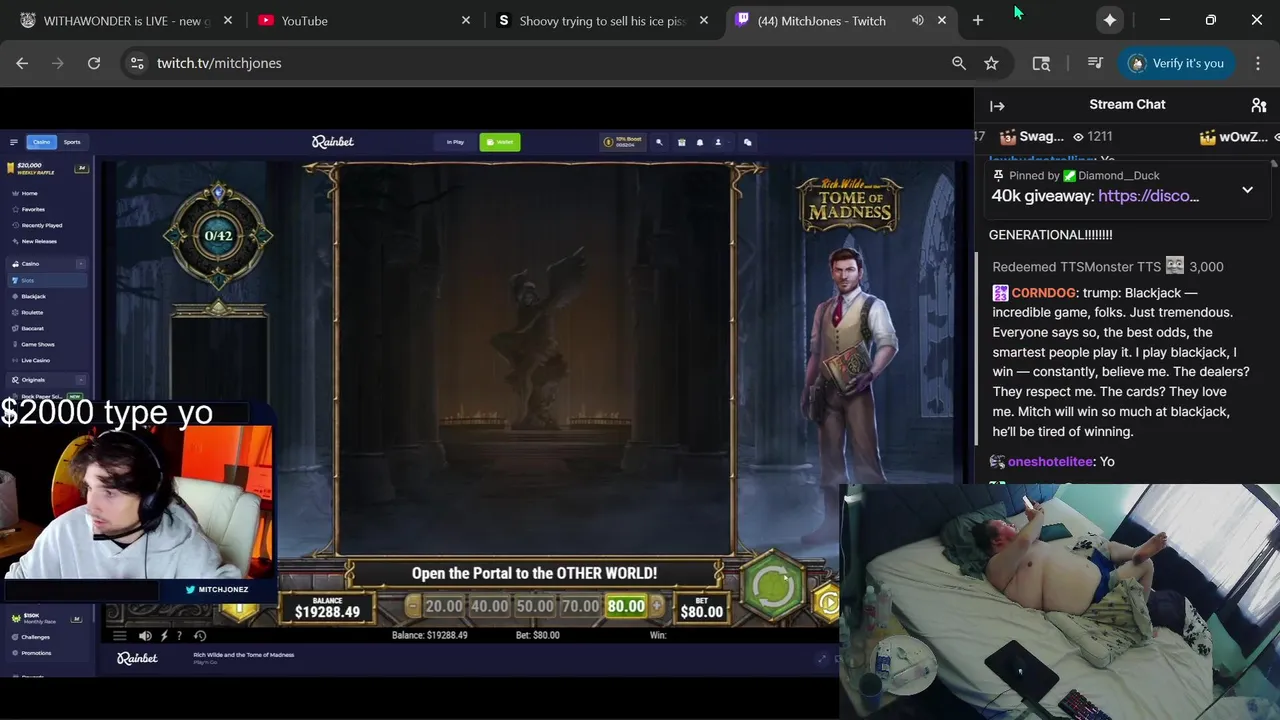Screen dimensions: 1280x720
Task: Switch to the Shoovy browser tab
Action: click(603, 20)
